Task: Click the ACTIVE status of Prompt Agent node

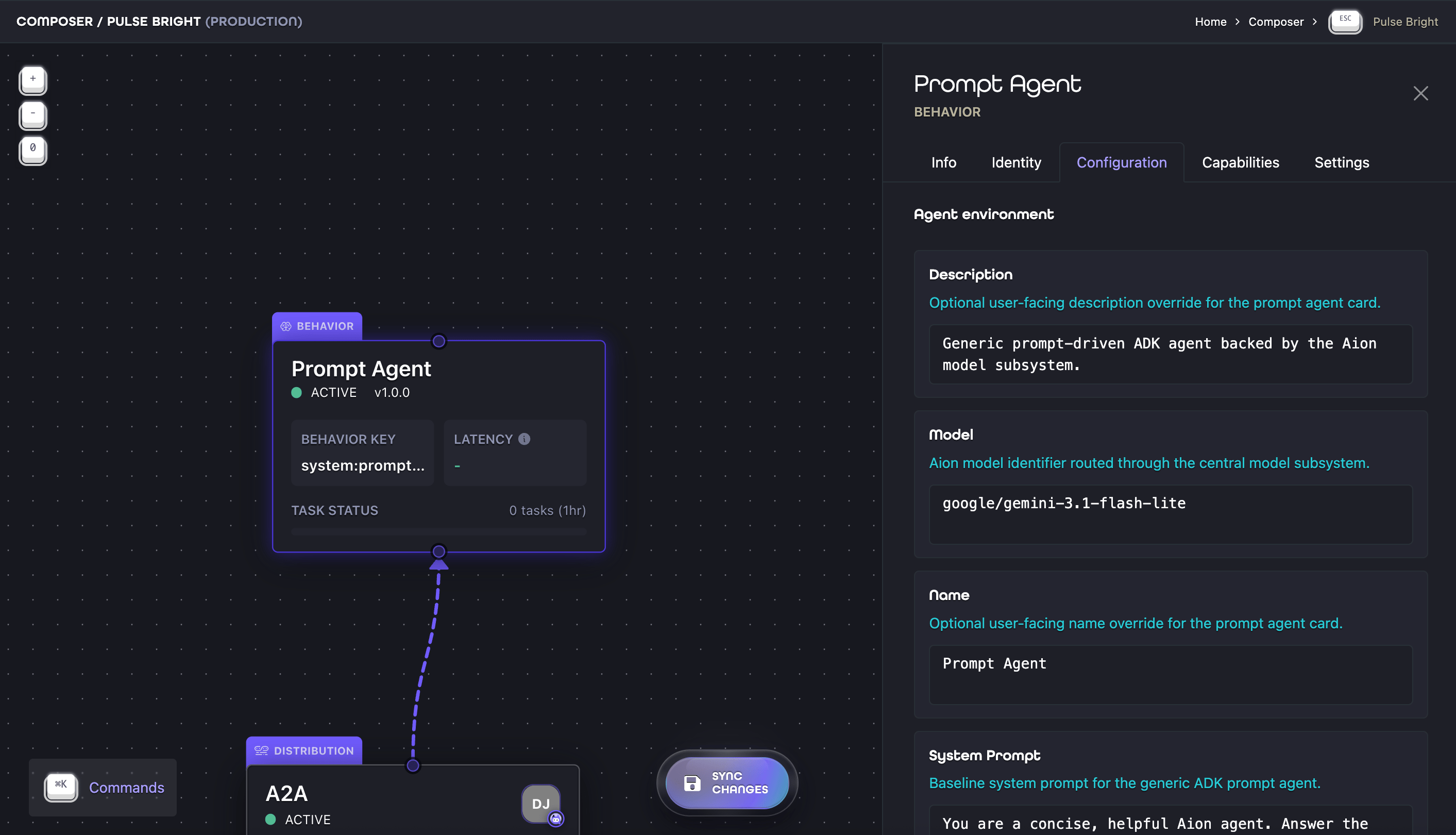Action: point(324,392)
